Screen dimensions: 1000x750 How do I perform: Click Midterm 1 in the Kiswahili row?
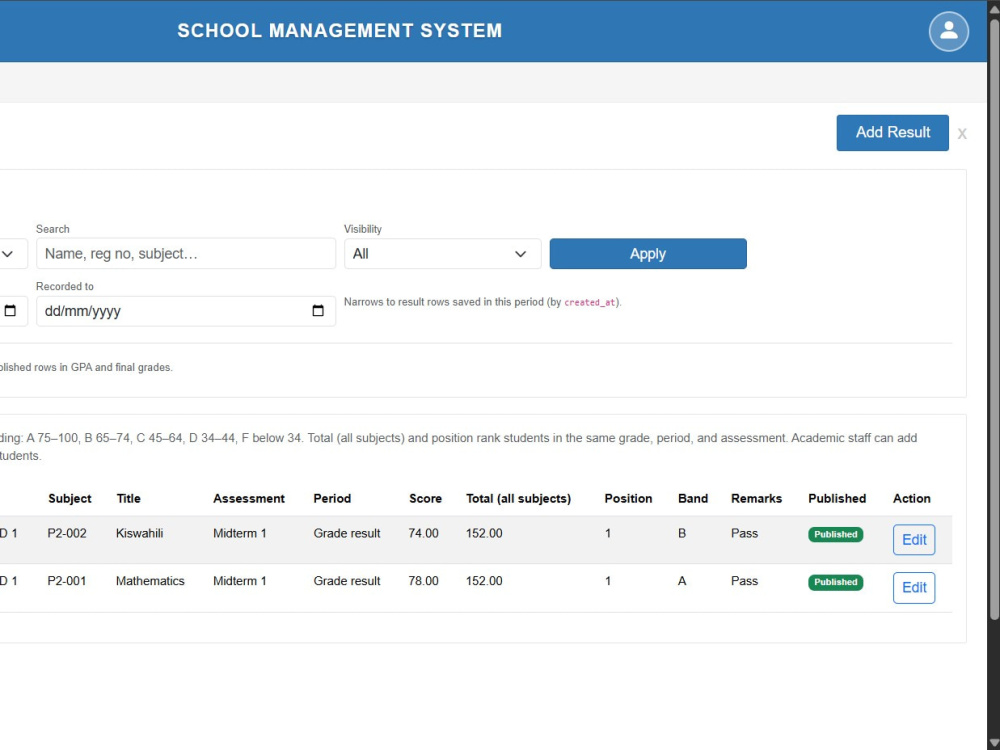[240, 533]
